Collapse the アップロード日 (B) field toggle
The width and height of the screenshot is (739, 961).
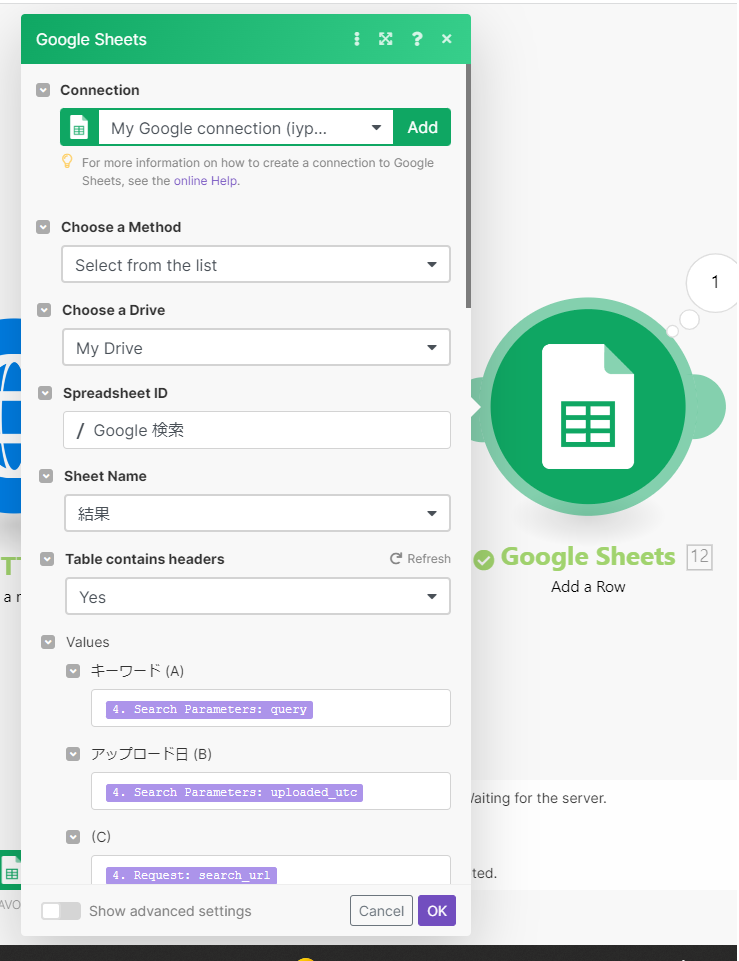(x=73, y=754)
